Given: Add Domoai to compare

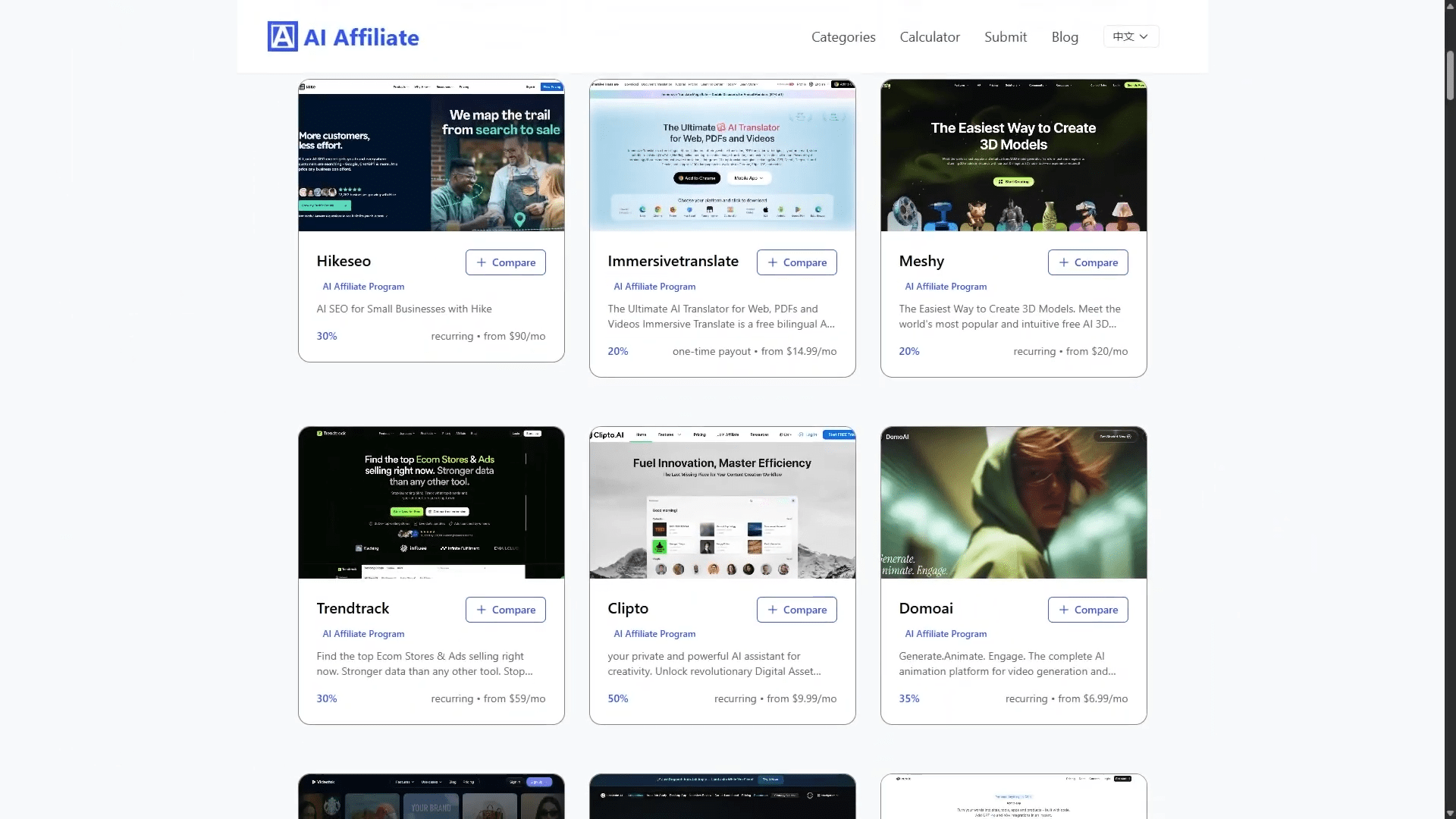Looking at the screenshot, I should coord(1087,610).
